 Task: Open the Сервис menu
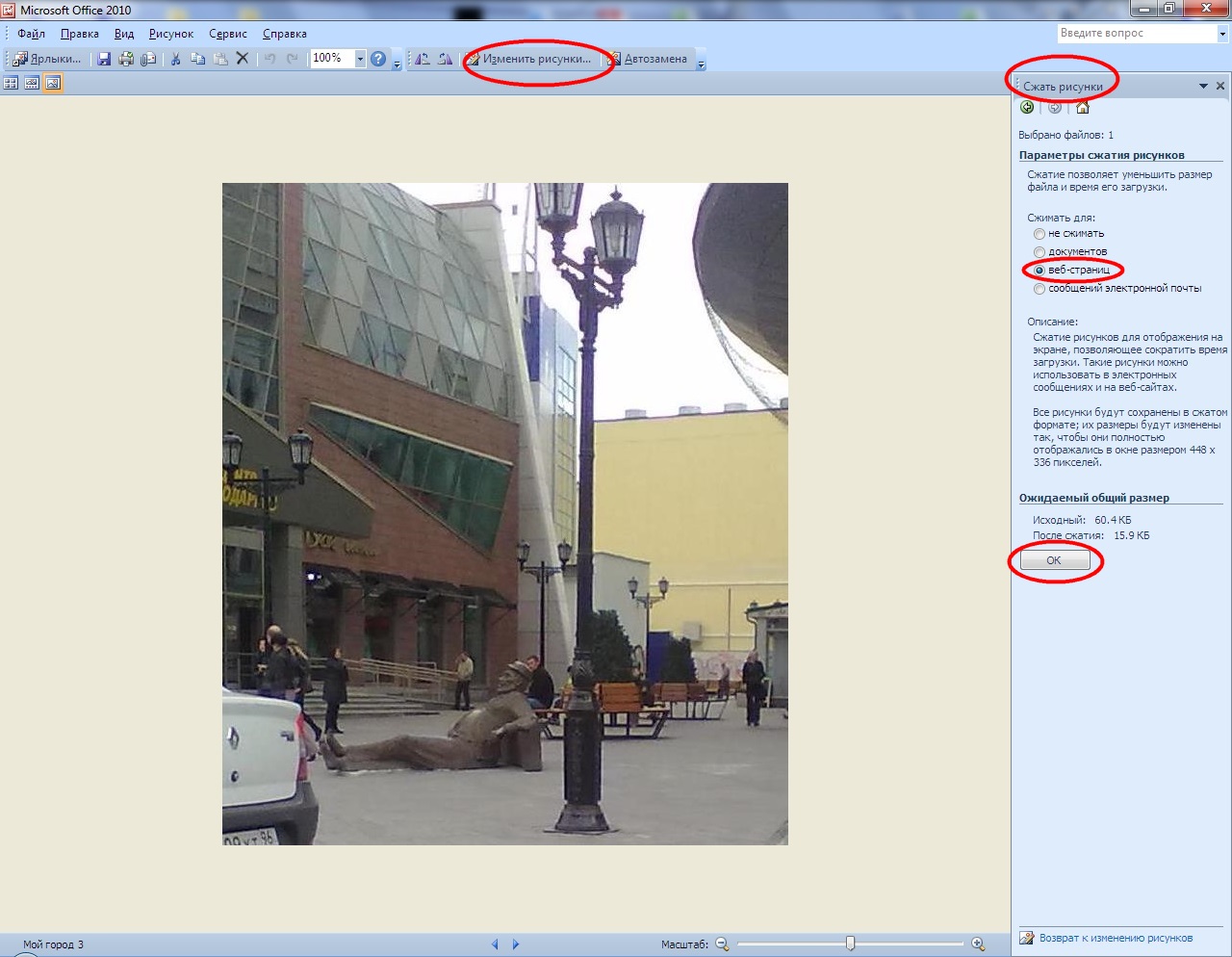click(228, 34)
